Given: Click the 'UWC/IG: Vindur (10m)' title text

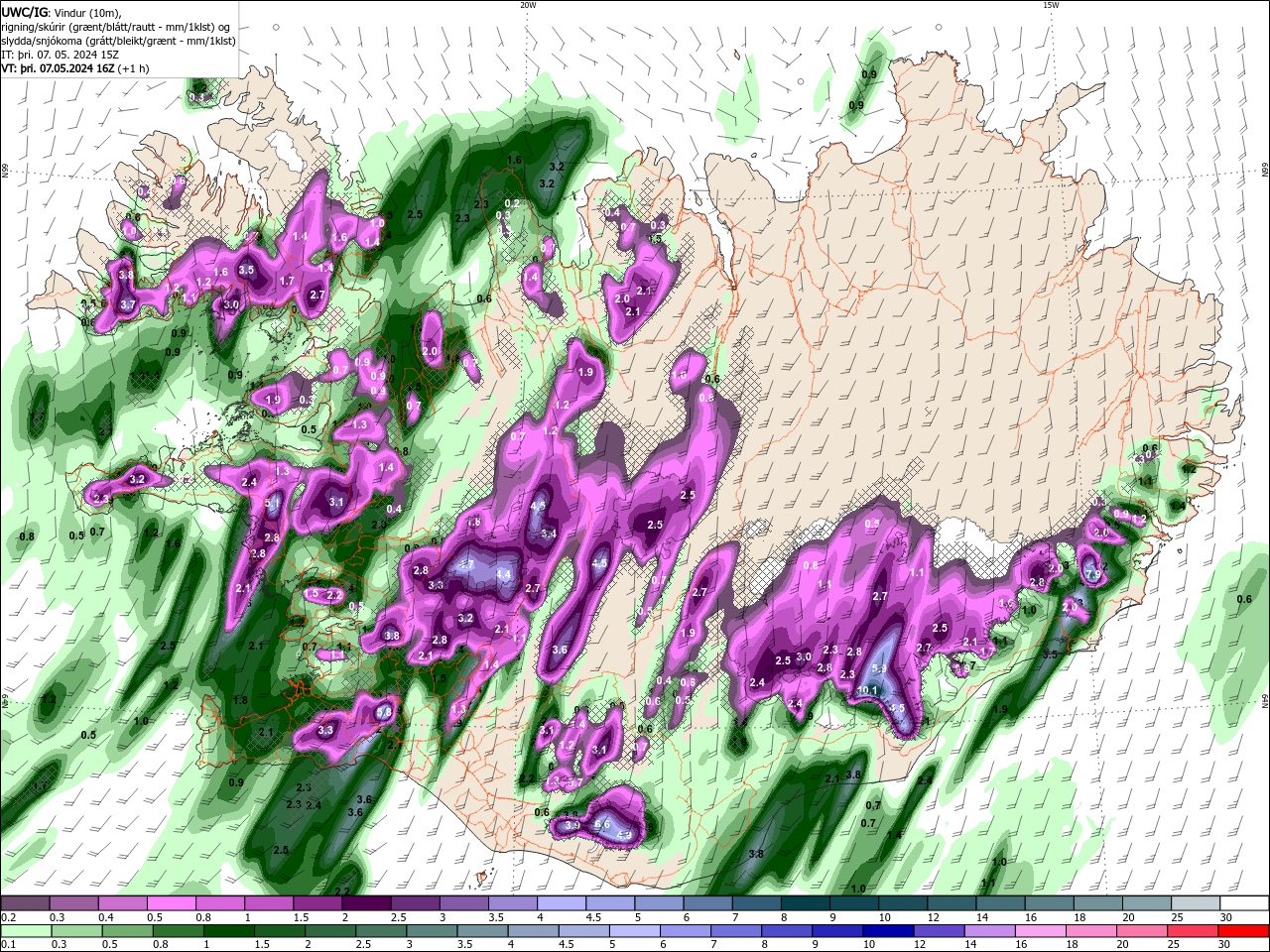Looking at the screenshot, I should [x=61, y=12].
